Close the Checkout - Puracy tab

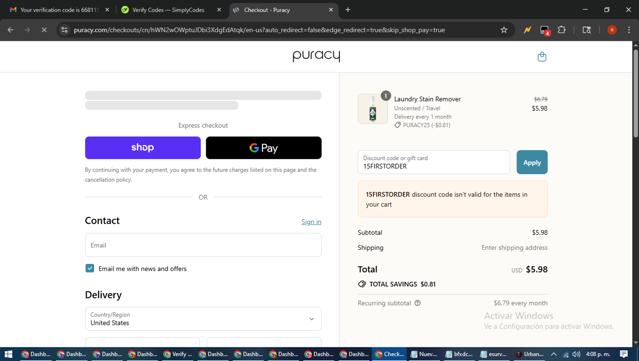[331, 10]
